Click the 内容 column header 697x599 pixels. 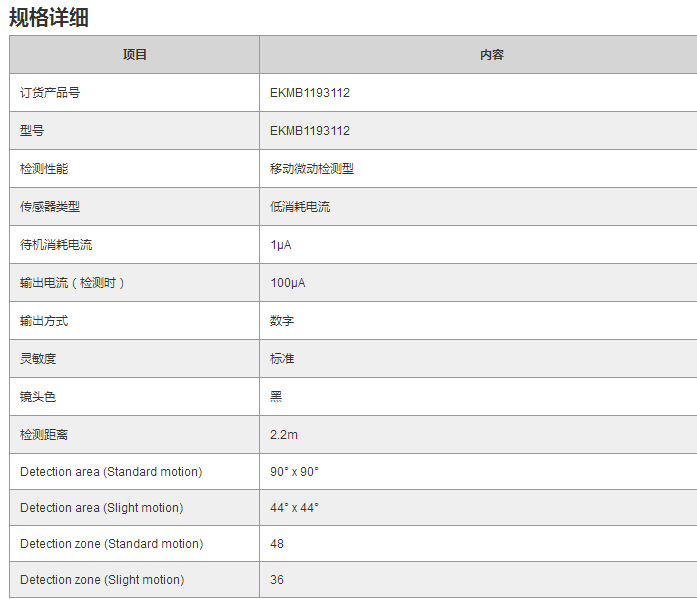pyautogui.click(x=491, y=55)
